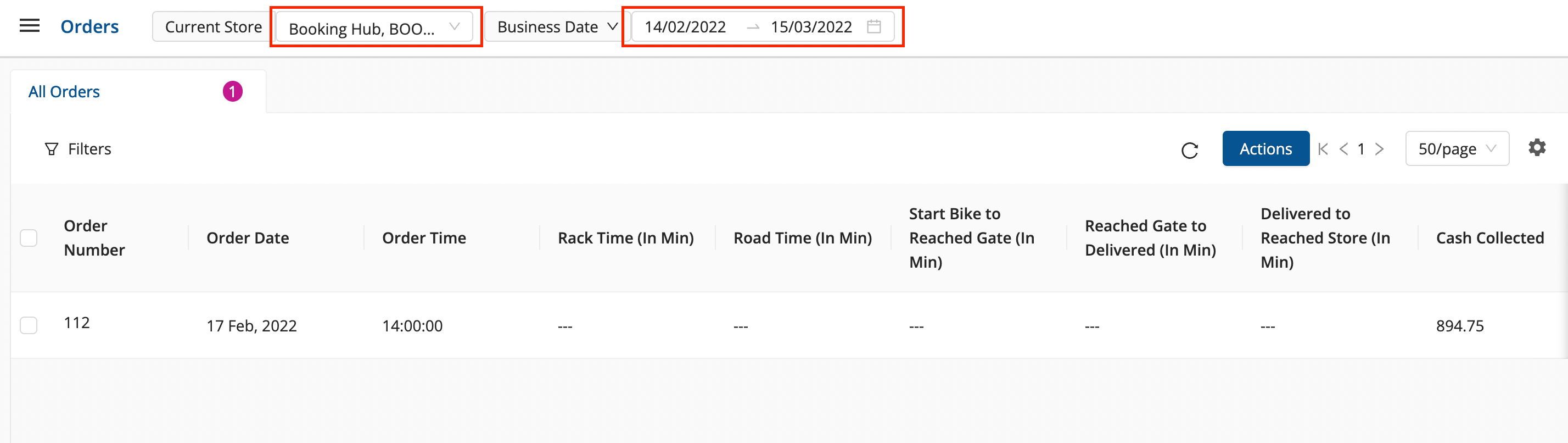Image resolution: width=1568 pixels, height=443 pixels.
Task: Go to first page of results
Action: [1323, 149]
